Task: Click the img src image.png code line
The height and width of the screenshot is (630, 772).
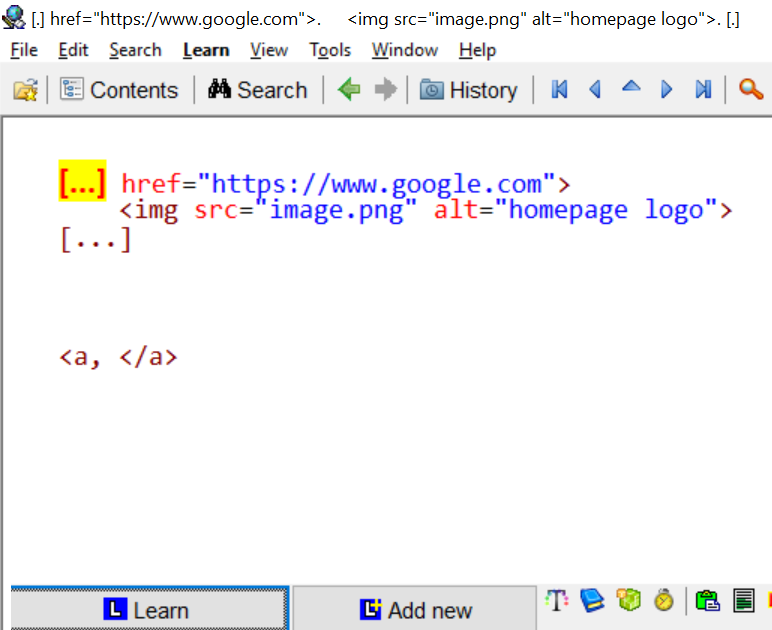Action: click(426, 210)
